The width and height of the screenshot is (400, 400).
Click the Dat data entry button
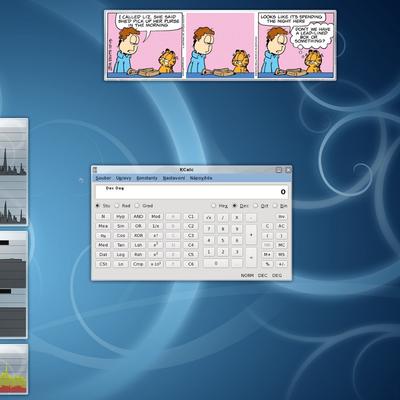pyautogui.click(x=103, y=254)
